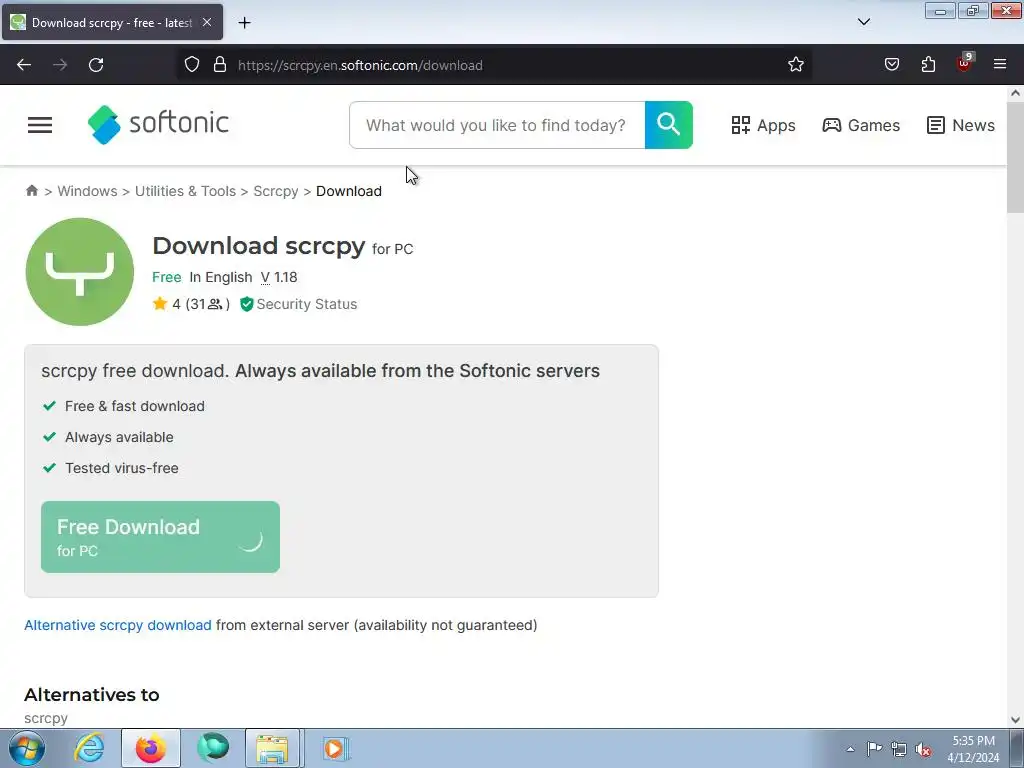
Task: Submit search with magnifier button
Action: point(669,125)
